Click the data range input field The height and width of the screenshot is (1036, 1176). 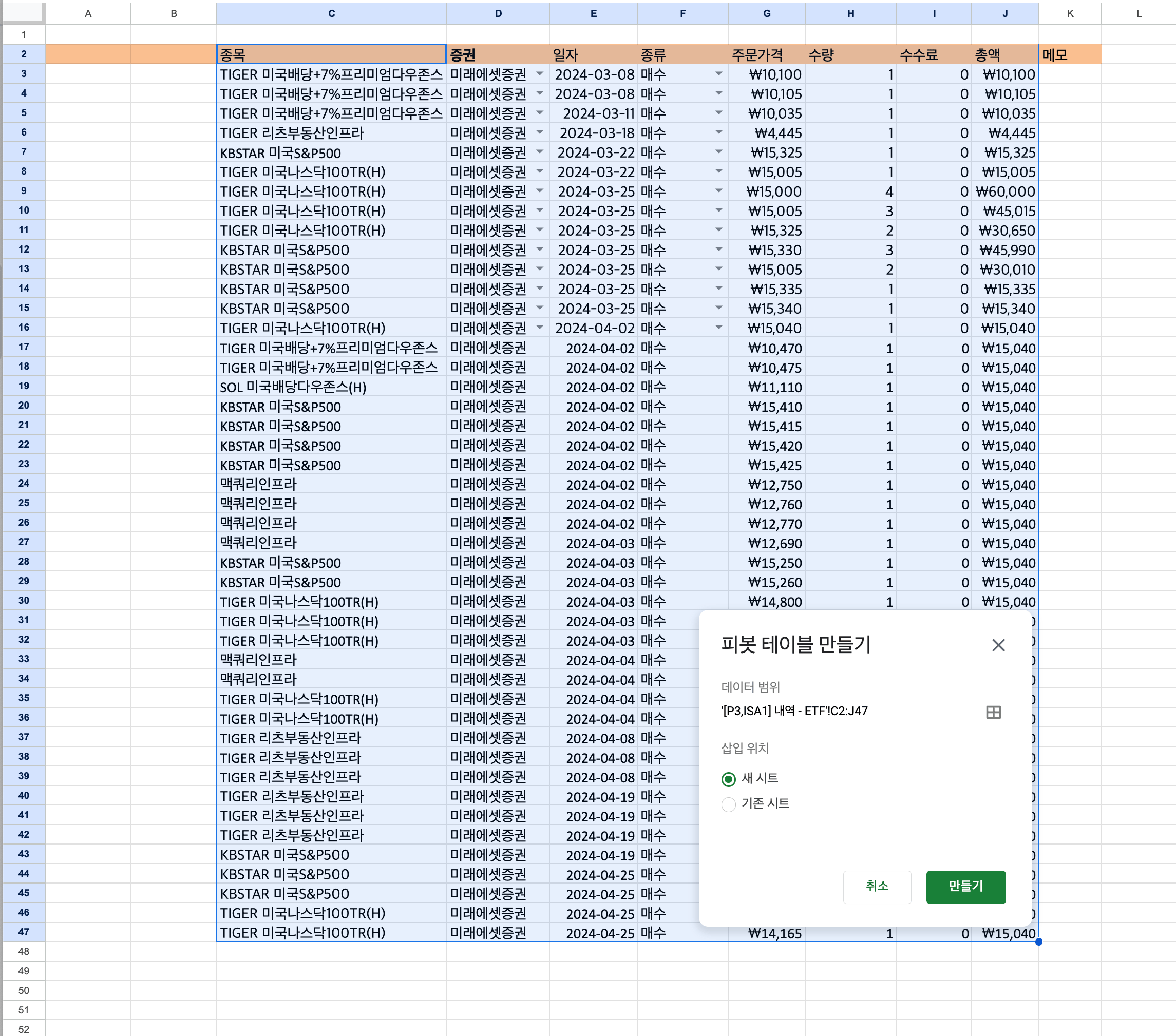851,711
